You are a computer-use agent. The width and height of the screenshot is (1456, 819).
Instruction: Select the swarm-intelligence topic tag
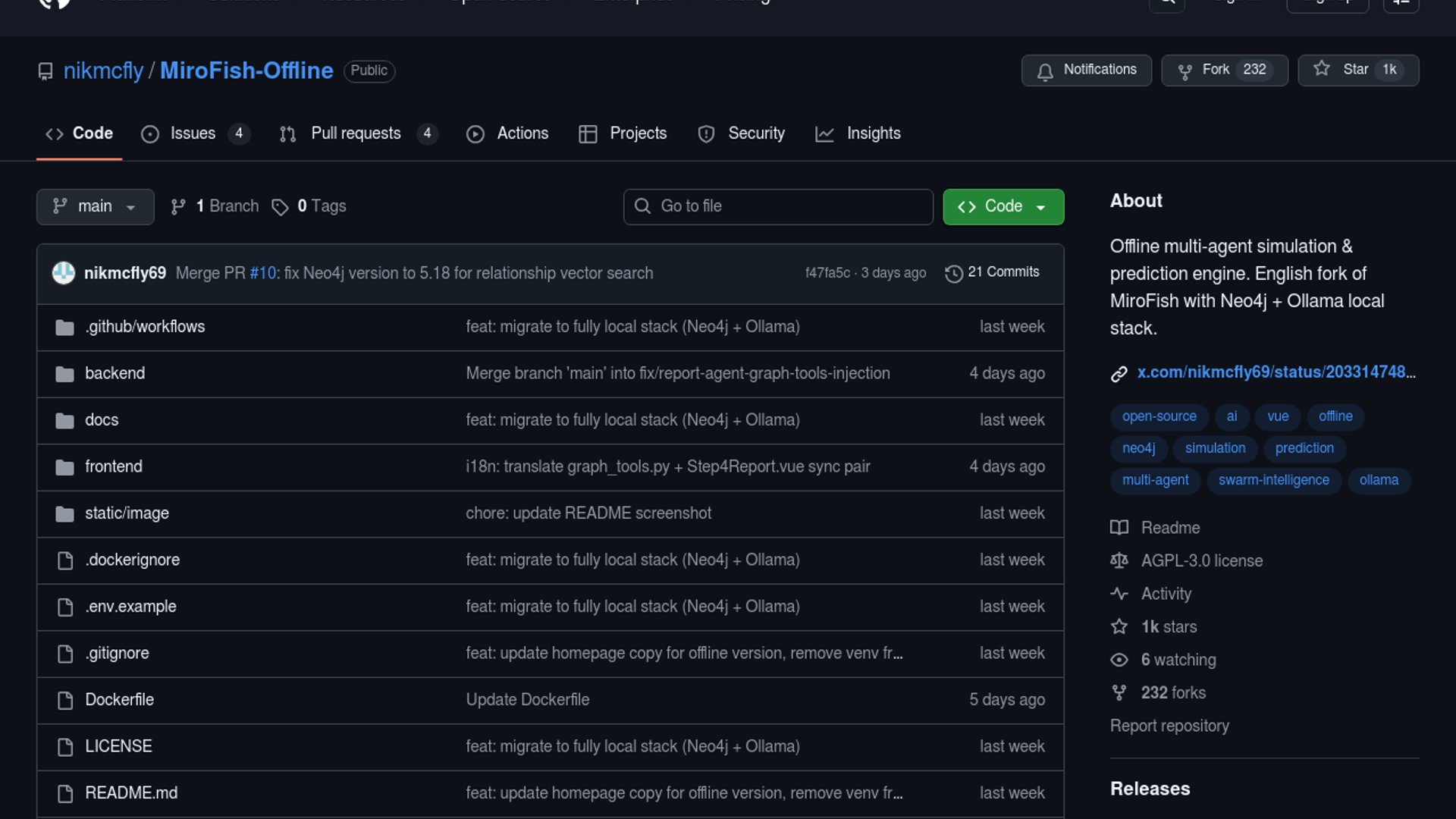pyautogui.click(x=1273, y=480)
